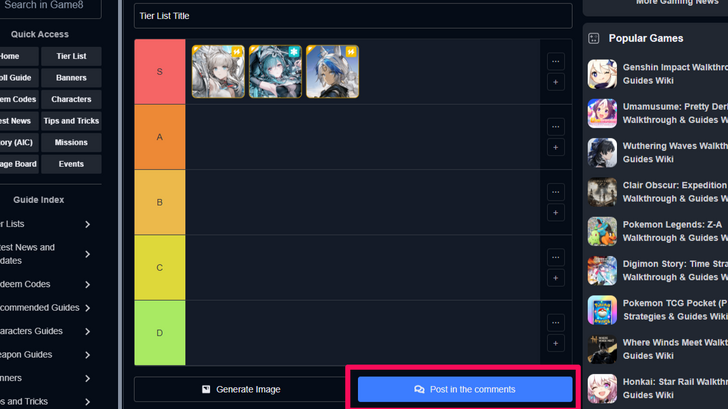728x409 pixels.
Task: Click the Genshin Impact game icon
Action: pyautogui.click(x=602, y=74)
